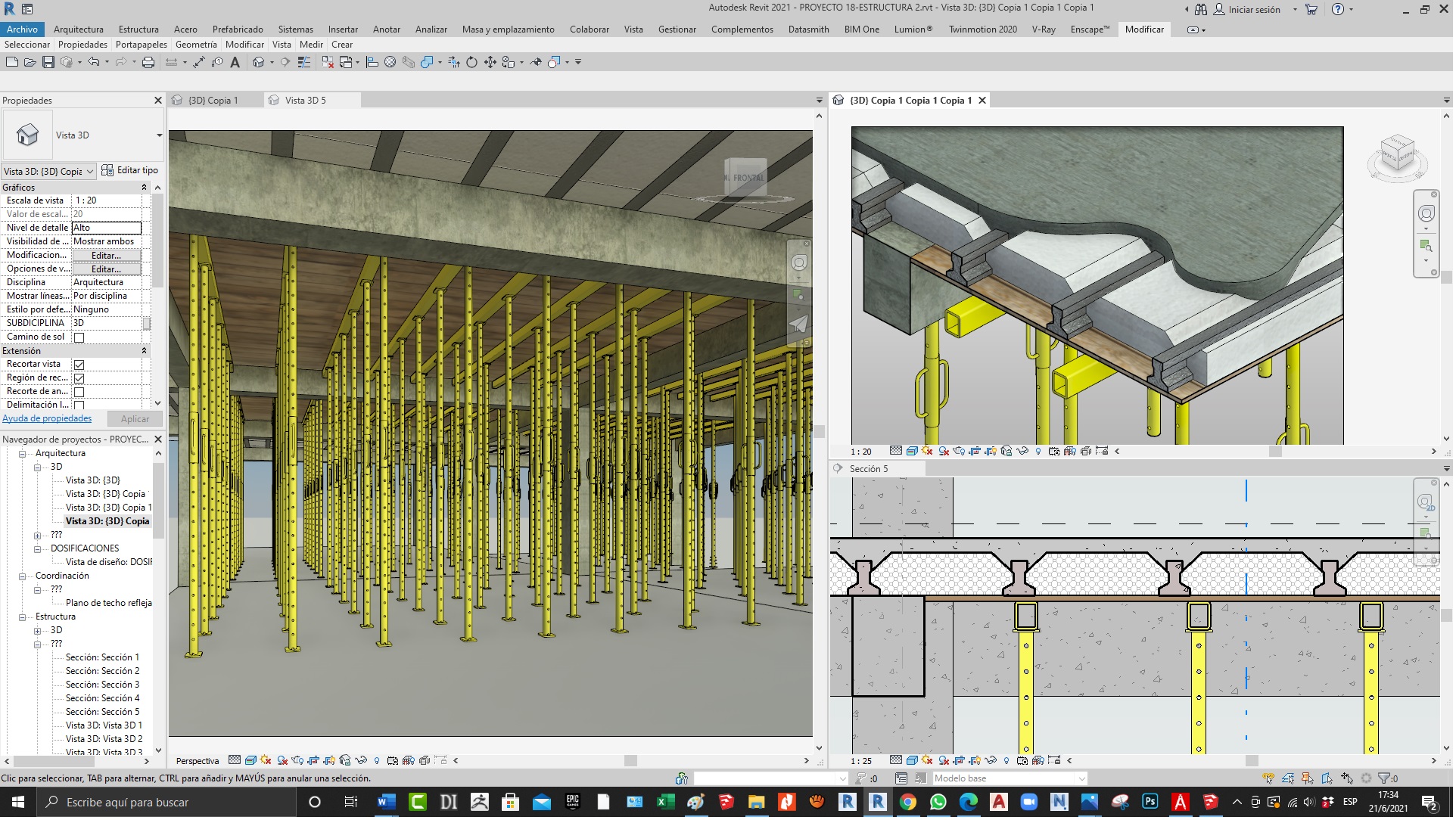Screen dimensions: 1456x820
Task: Switch to the Arquitectura ribbon tab
Action: point(79,30)
